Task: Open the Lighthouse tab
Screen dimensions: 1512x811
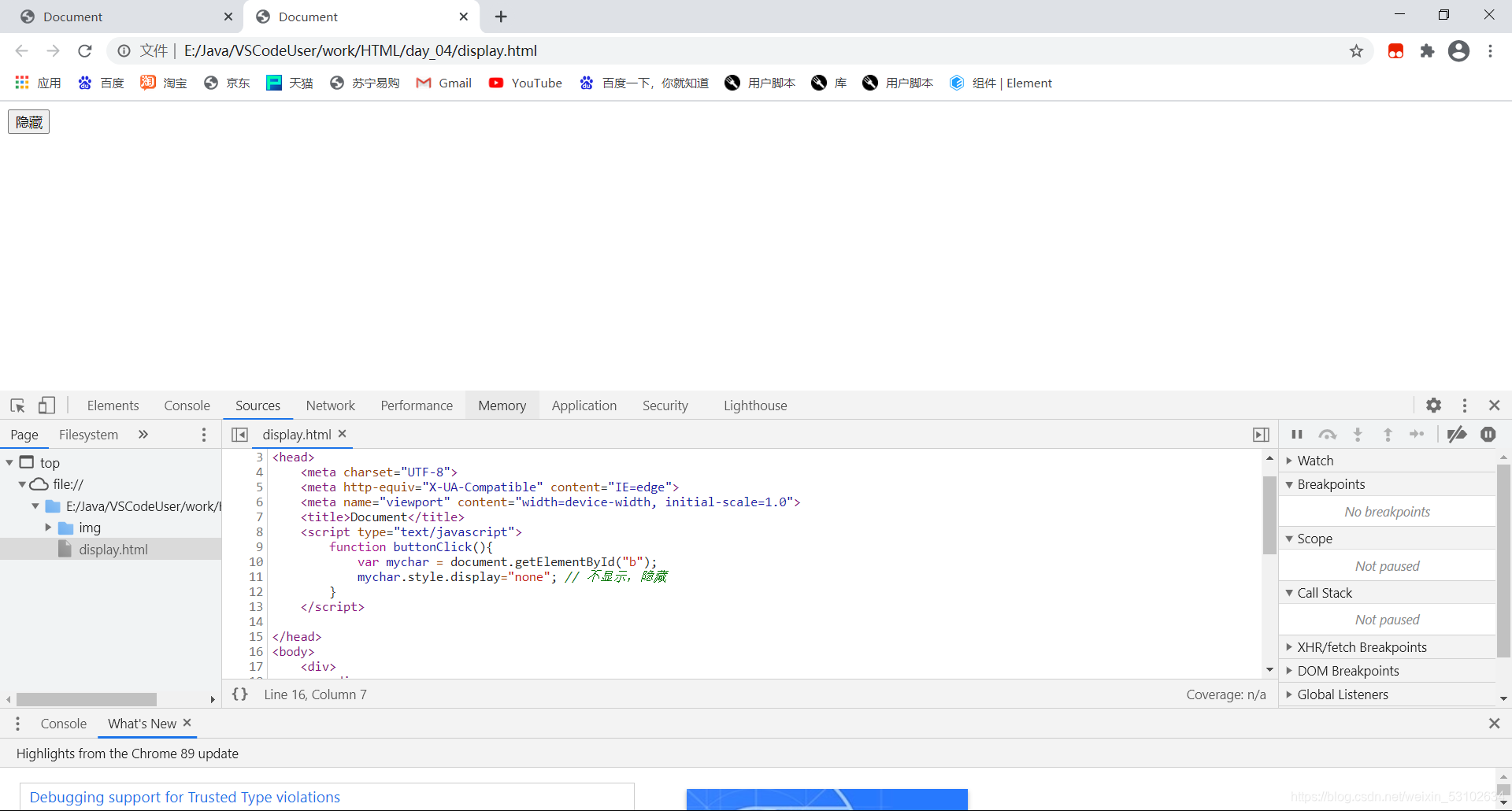Action: (755, 405)
